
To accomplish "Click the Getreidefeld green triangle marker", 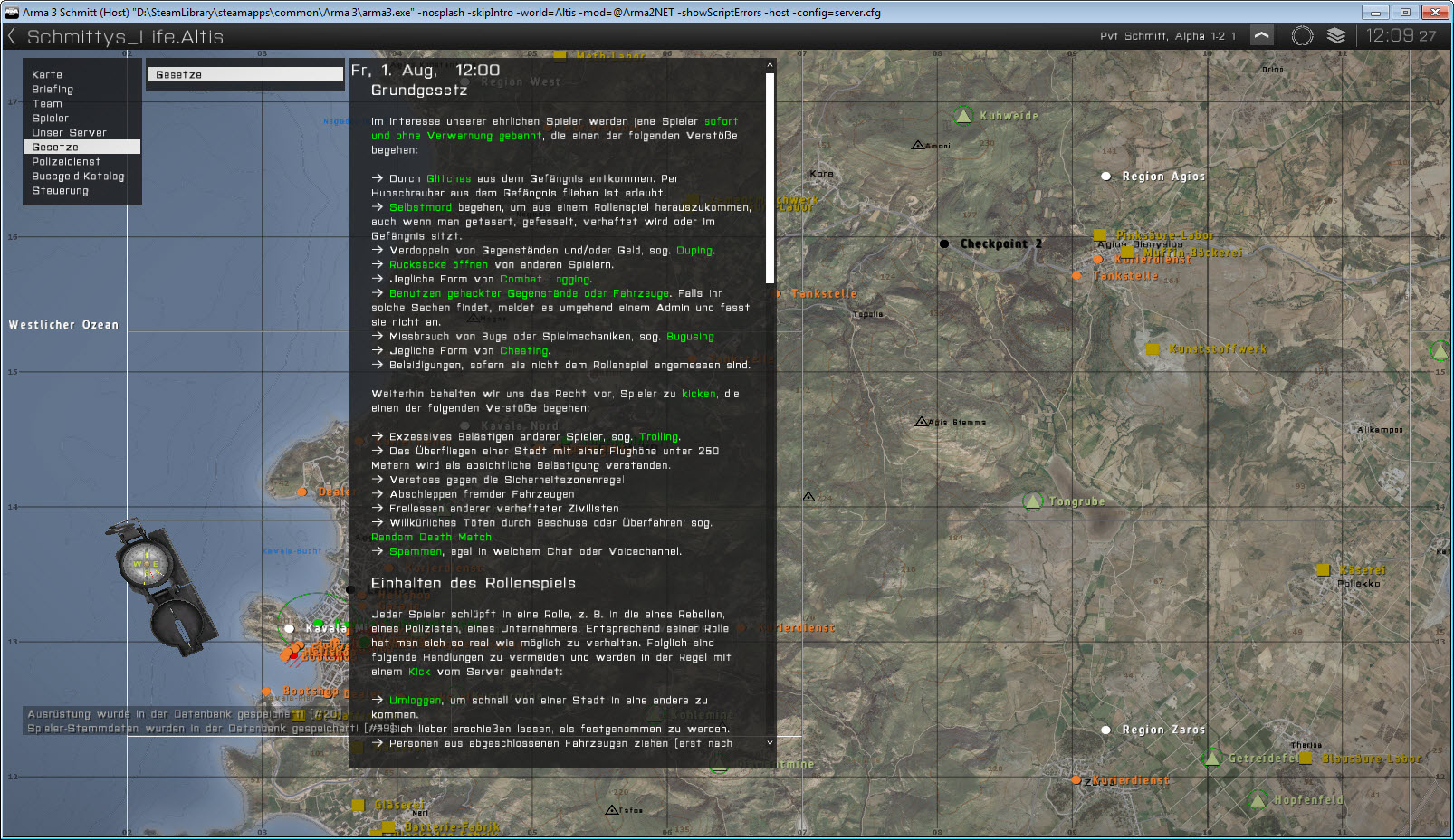I will (x=1212, y=759).
